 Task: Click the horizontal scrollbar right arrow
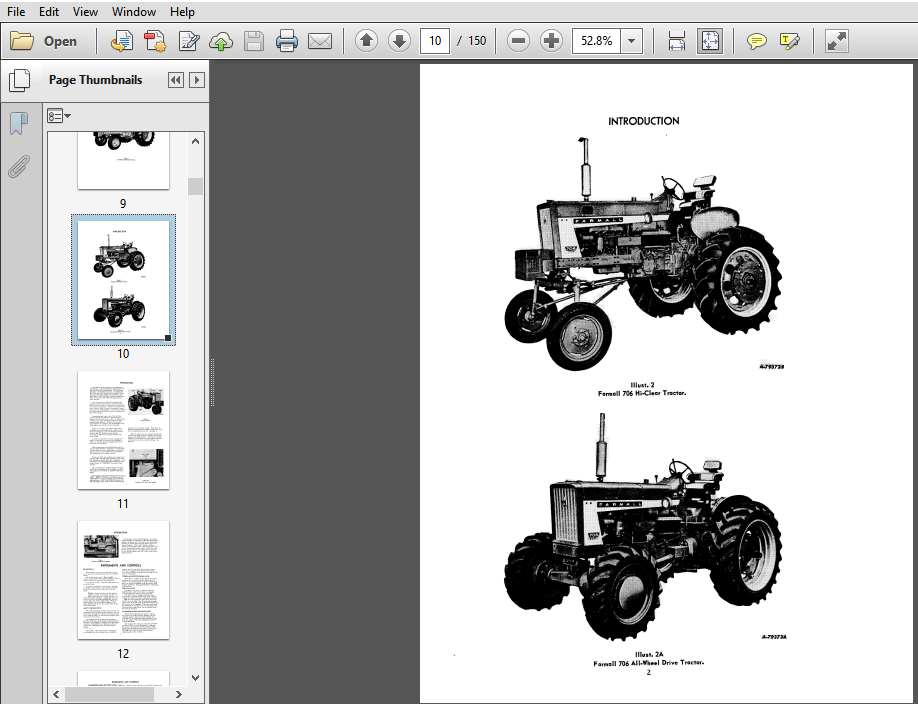pyautogui.click(x=179, y=695)
